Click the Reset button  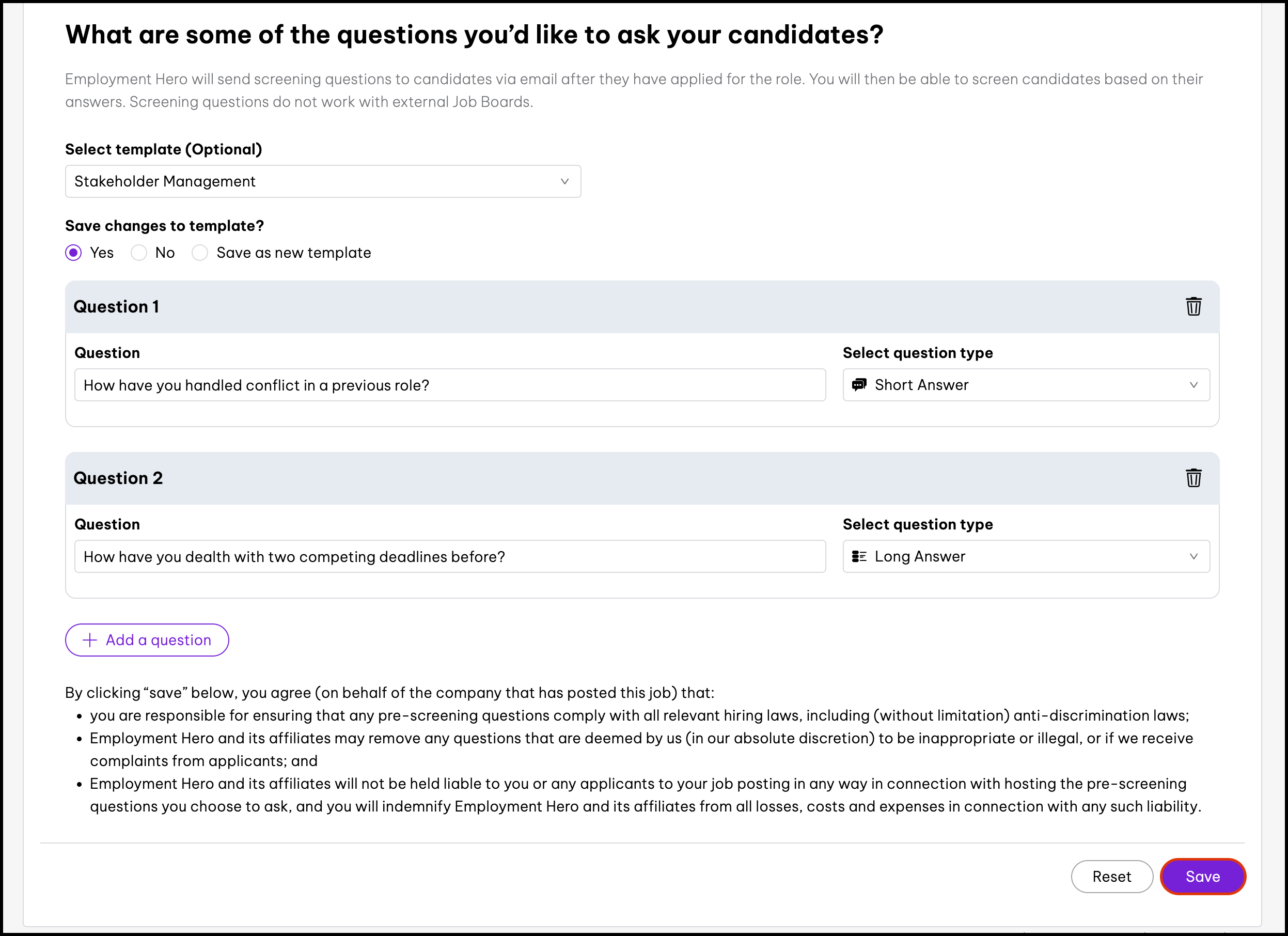tap(1111, 877)
